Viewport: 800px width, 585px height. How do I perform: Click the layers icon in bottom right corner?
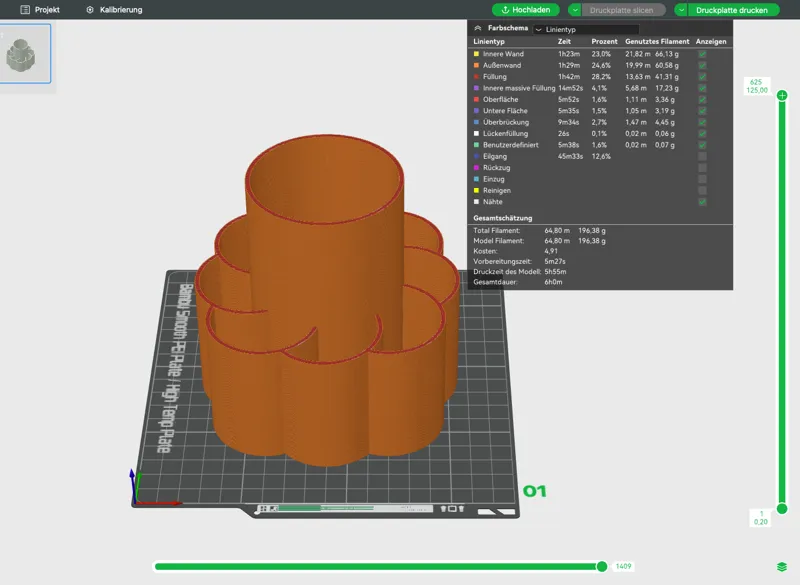[782, 567]
